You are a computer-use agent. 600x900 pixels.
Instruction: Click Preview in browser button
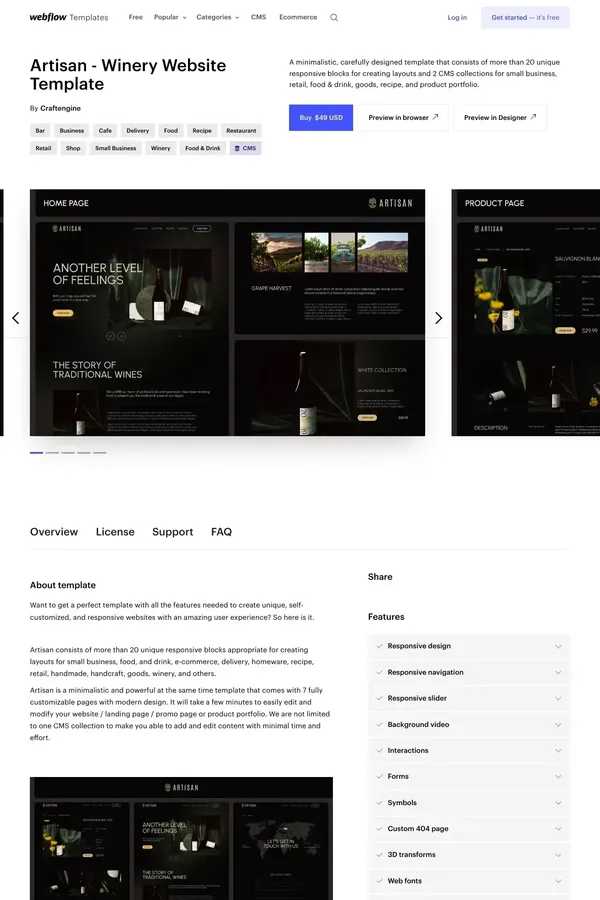coord(403,118)
